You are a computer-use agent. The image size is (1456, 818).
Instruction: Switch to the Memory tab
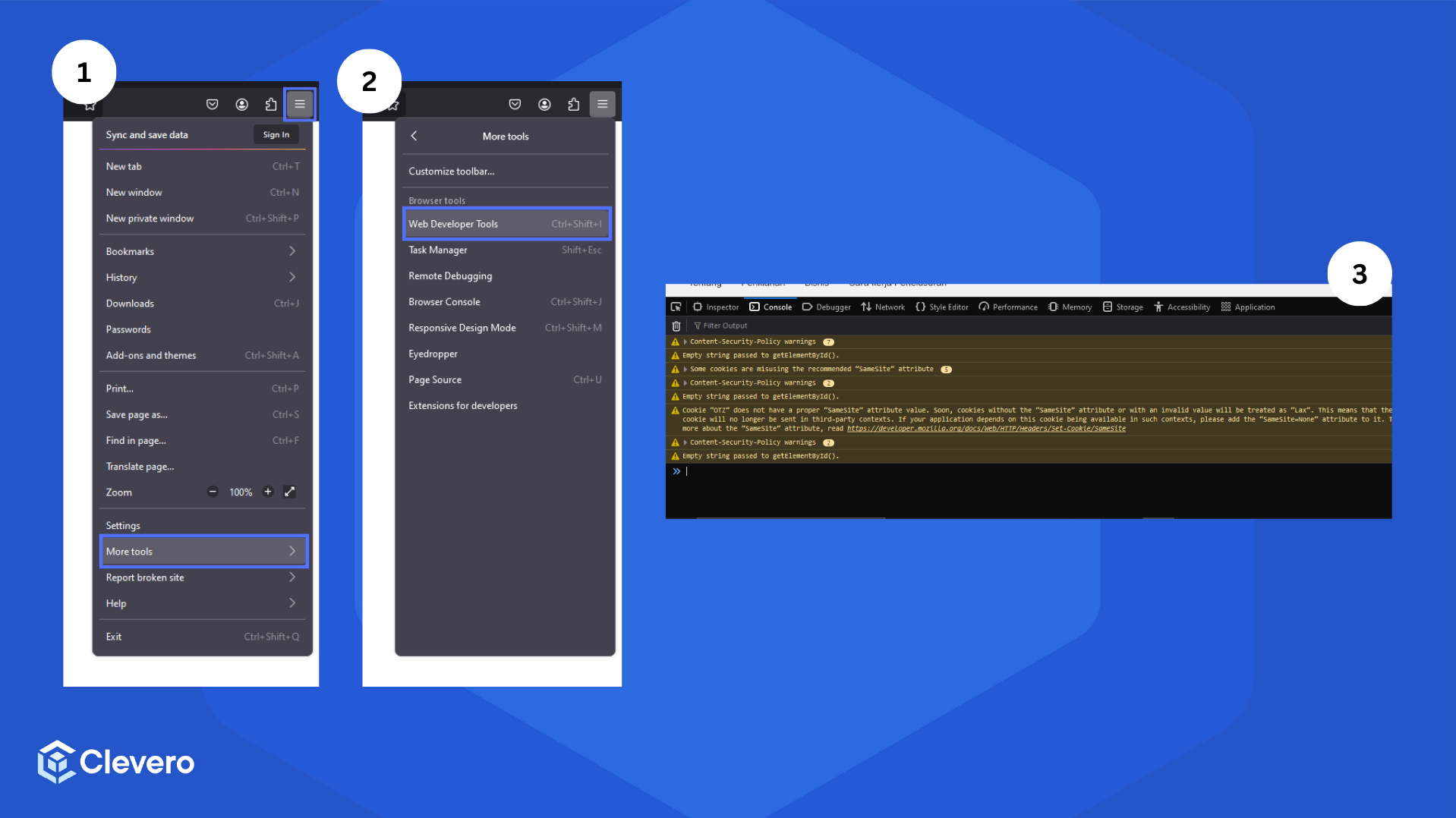click(x=1070, y=307)
